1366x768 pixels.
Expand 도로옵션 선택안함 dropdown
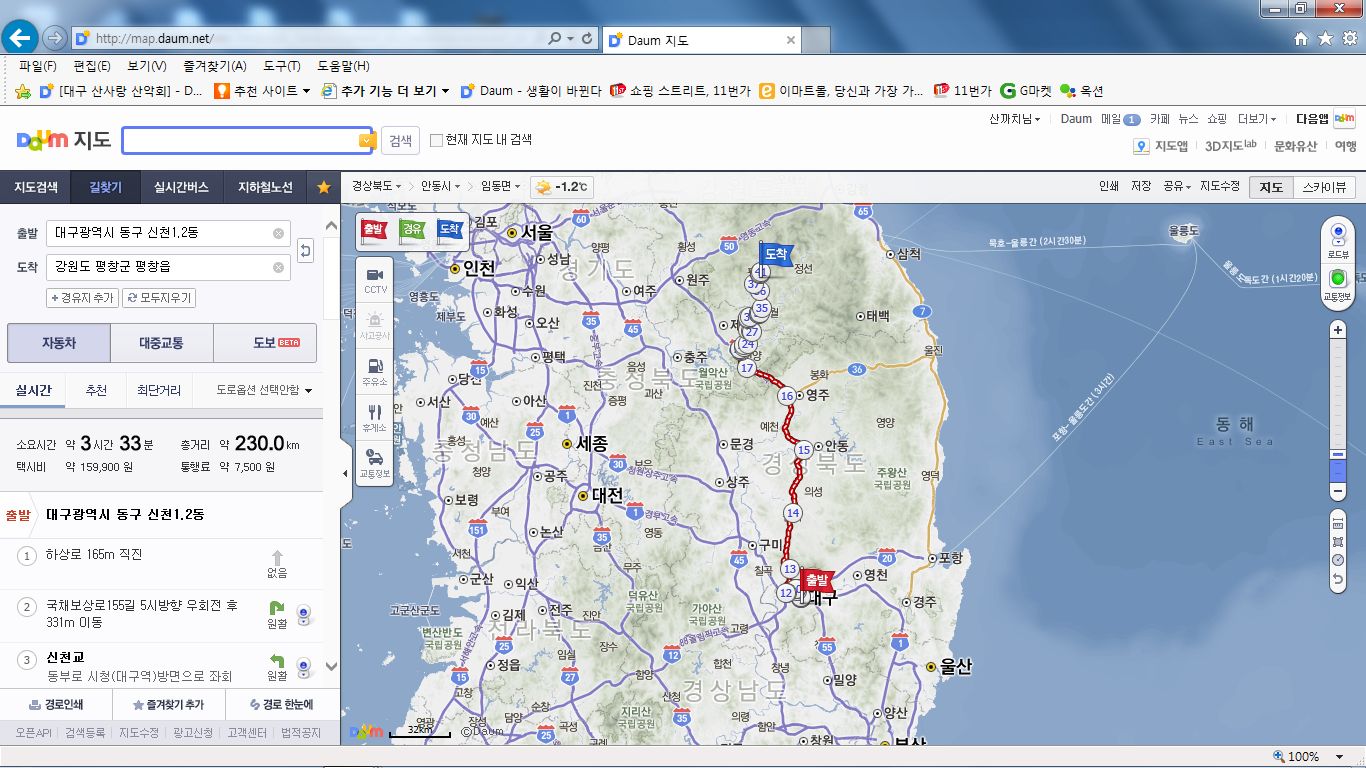pyautogui.click(x=265, y=390)
